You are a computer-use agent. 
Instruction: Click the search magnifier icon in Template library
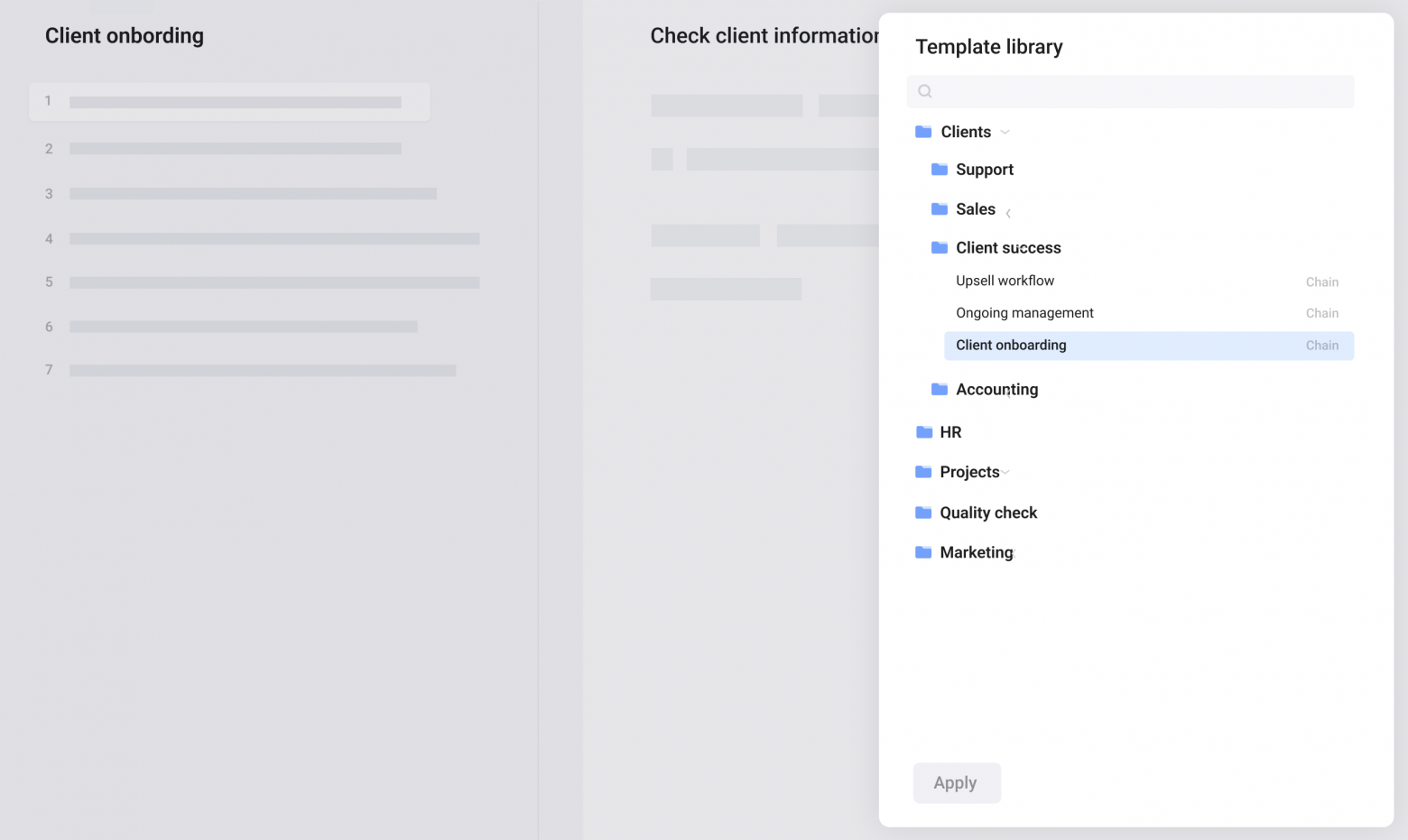[924, 91]
